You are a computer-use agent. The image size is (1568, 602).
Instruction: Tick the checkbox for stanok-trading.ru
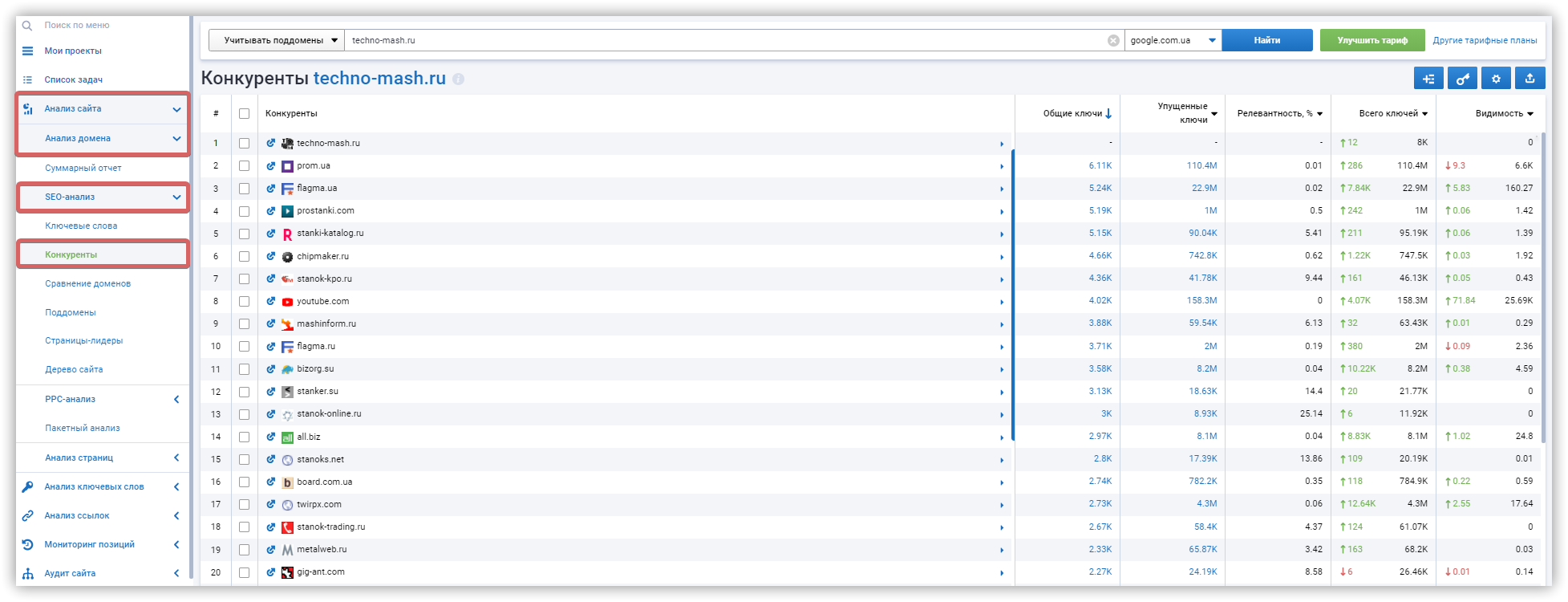click(244, 527)
